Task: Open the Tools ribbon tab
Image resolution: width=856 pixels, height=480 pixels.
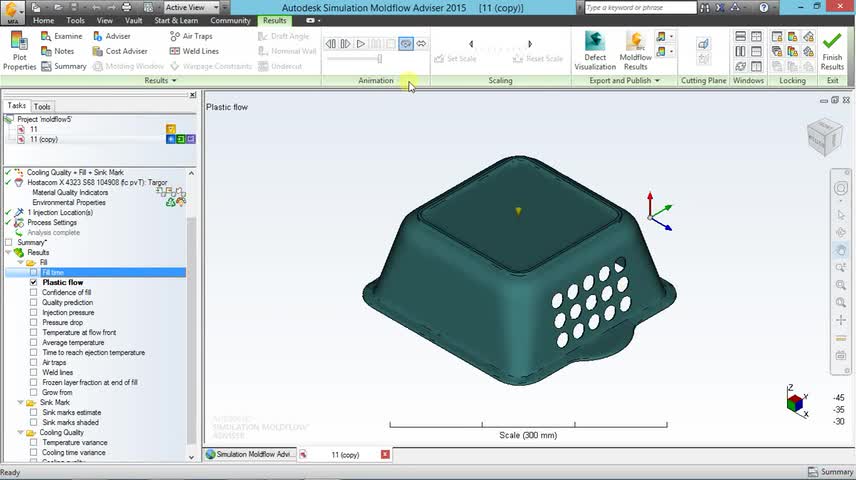Action: coord(75,20)
